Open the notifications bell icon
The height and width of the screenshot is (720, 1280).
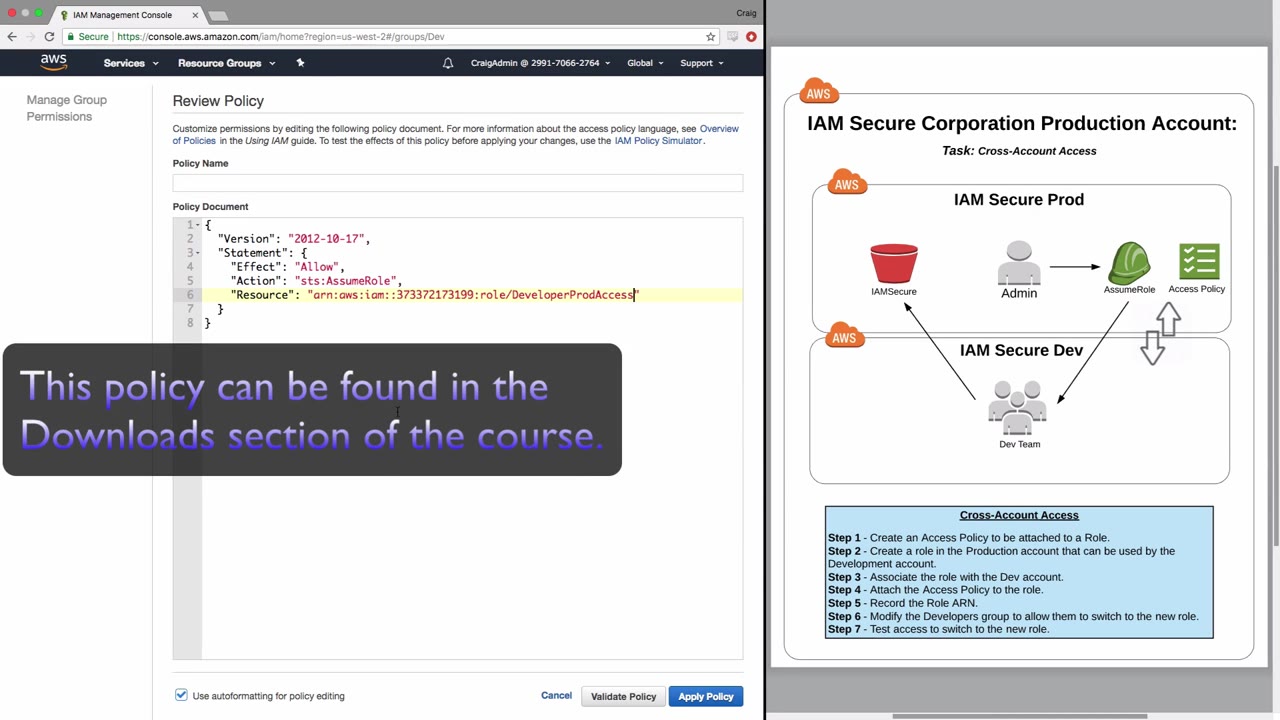(448, 63)
